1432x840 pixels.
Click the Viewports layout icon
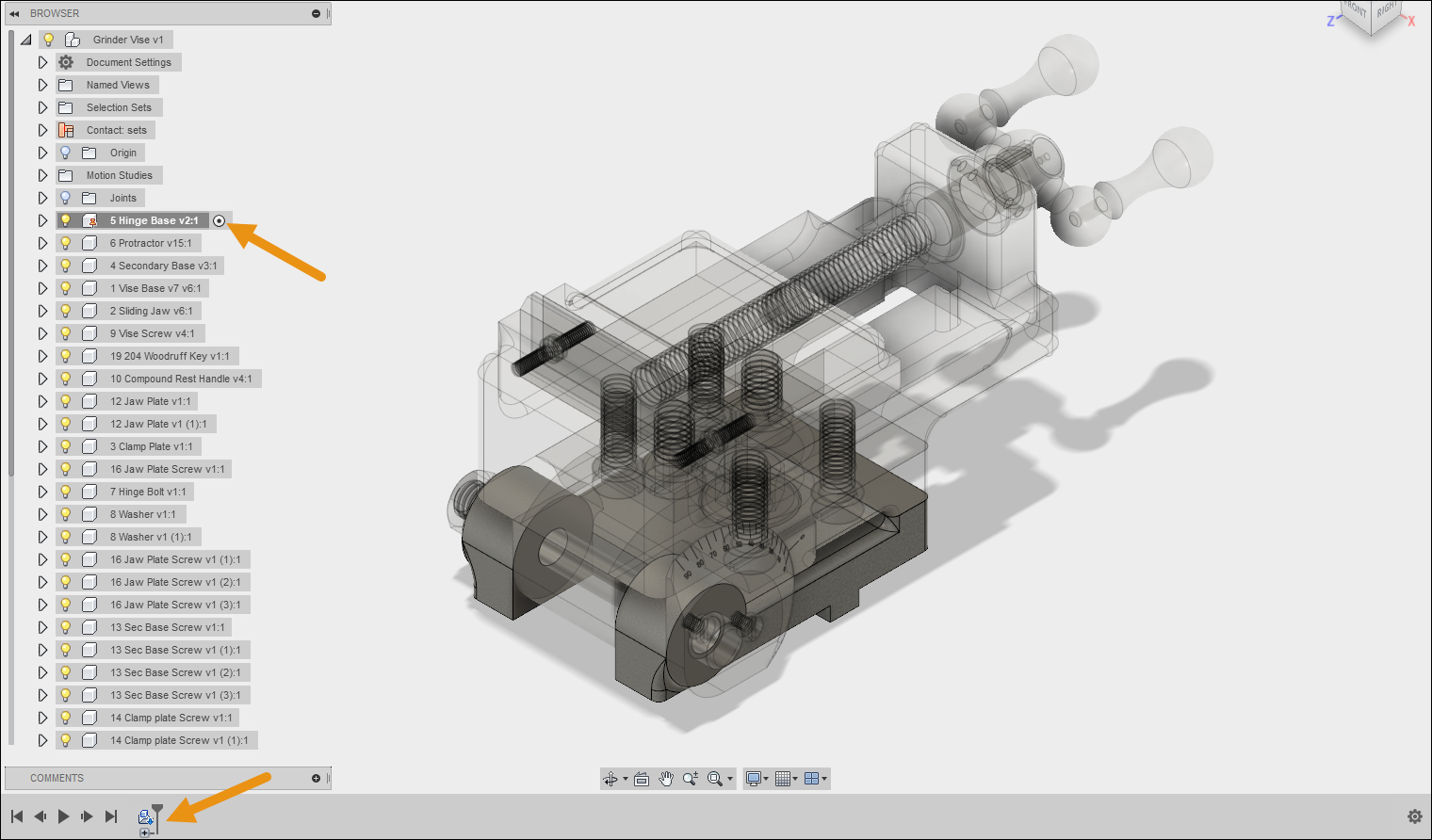click(811, 779)
